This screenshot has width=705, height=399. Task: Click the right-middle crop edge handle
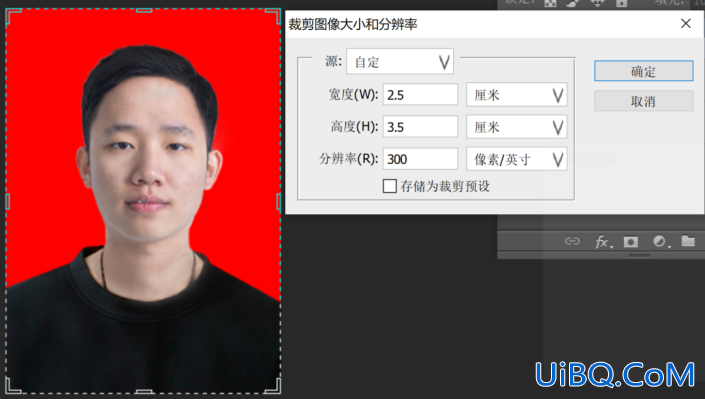pyautogui.click(x=279, y=202)
